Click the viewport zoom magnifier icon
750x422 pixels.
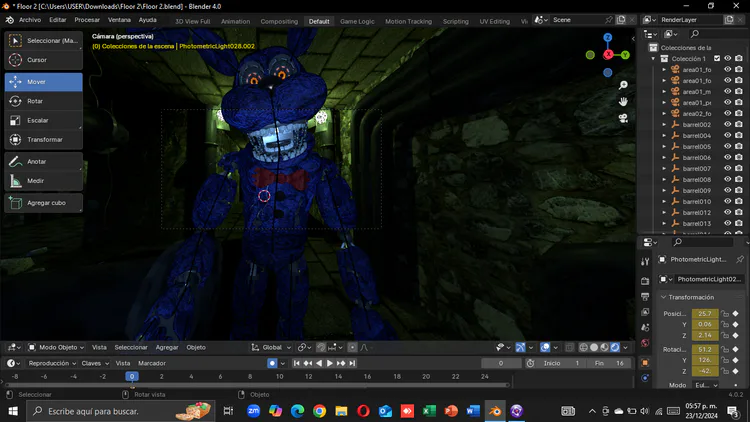(x=623, y=85)
